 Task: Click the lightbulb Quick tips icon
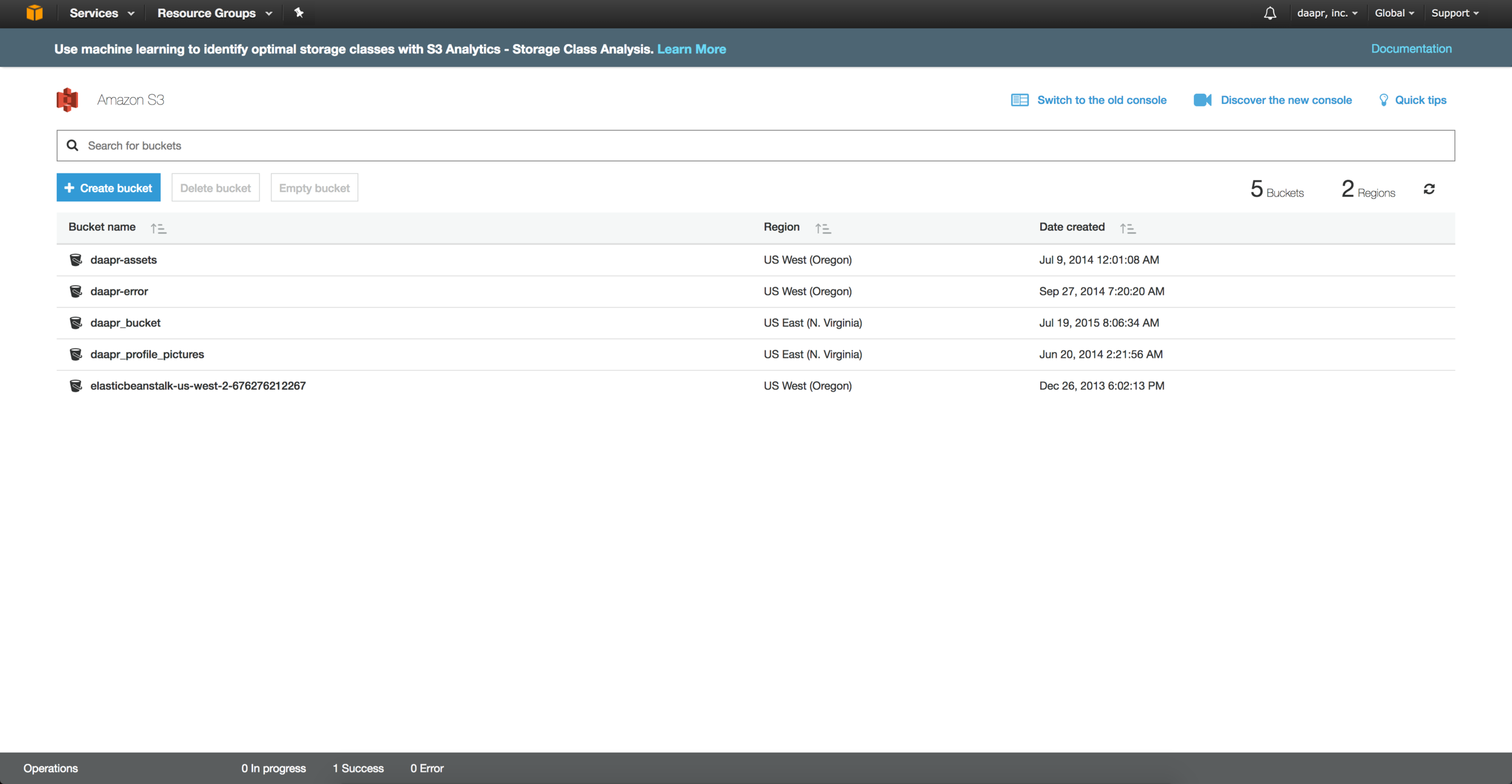click(1384, 100)
